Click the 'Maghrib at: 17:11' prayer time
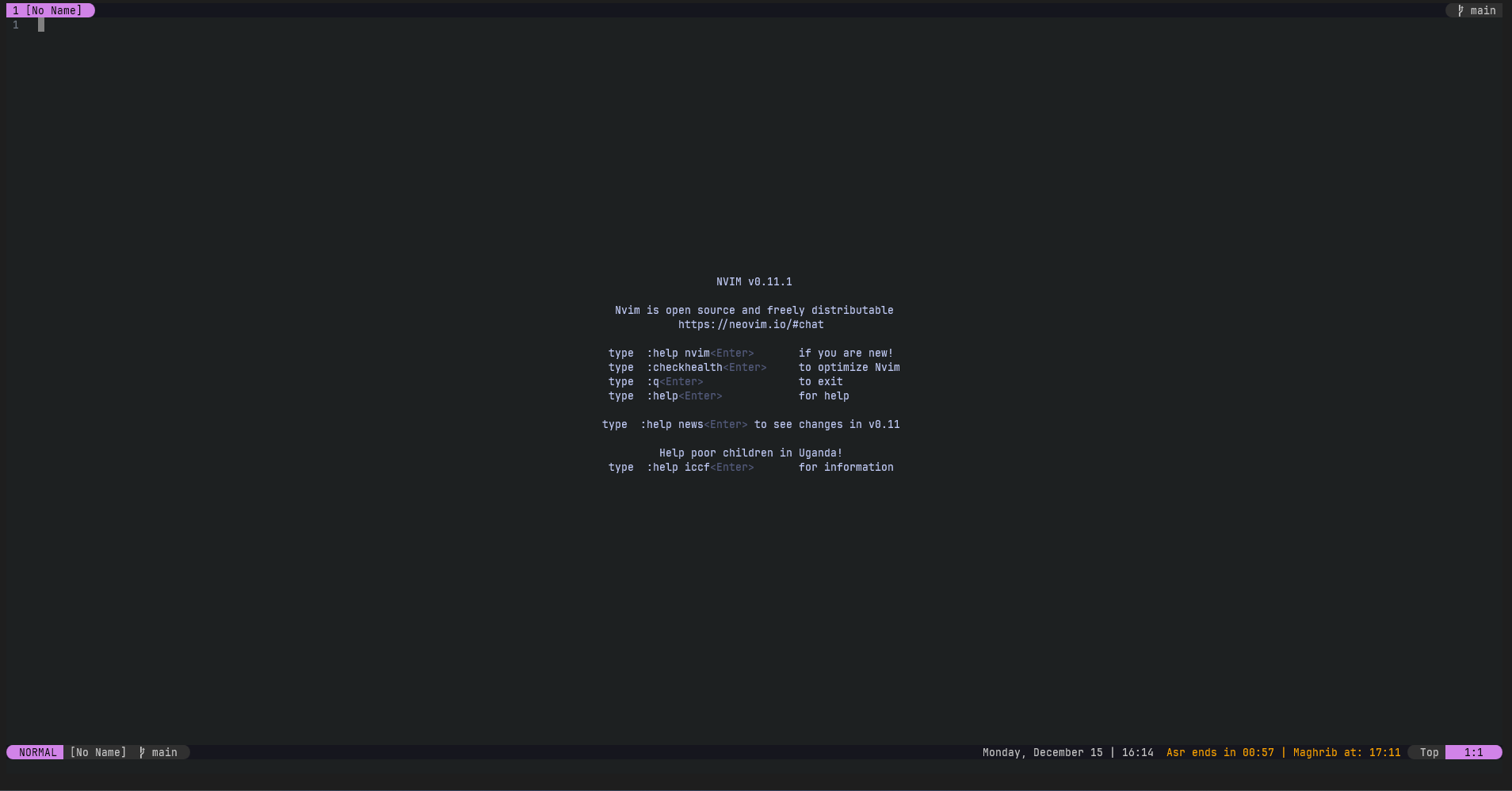The image size is (1512, 791). pos(1346,752)
